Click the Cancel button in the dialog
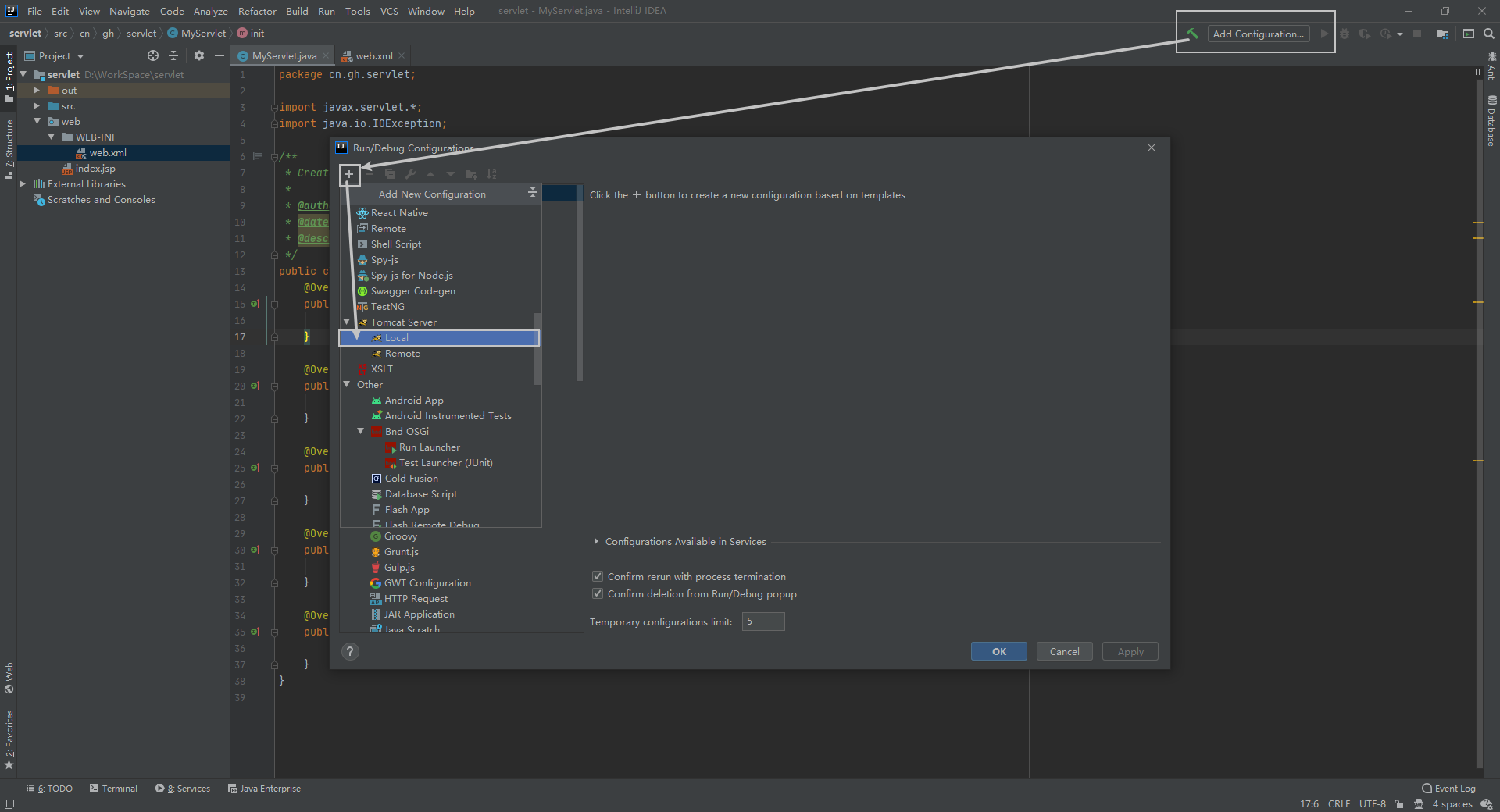Viewport: 1500px width, 812px height. tap(1064, 651)
